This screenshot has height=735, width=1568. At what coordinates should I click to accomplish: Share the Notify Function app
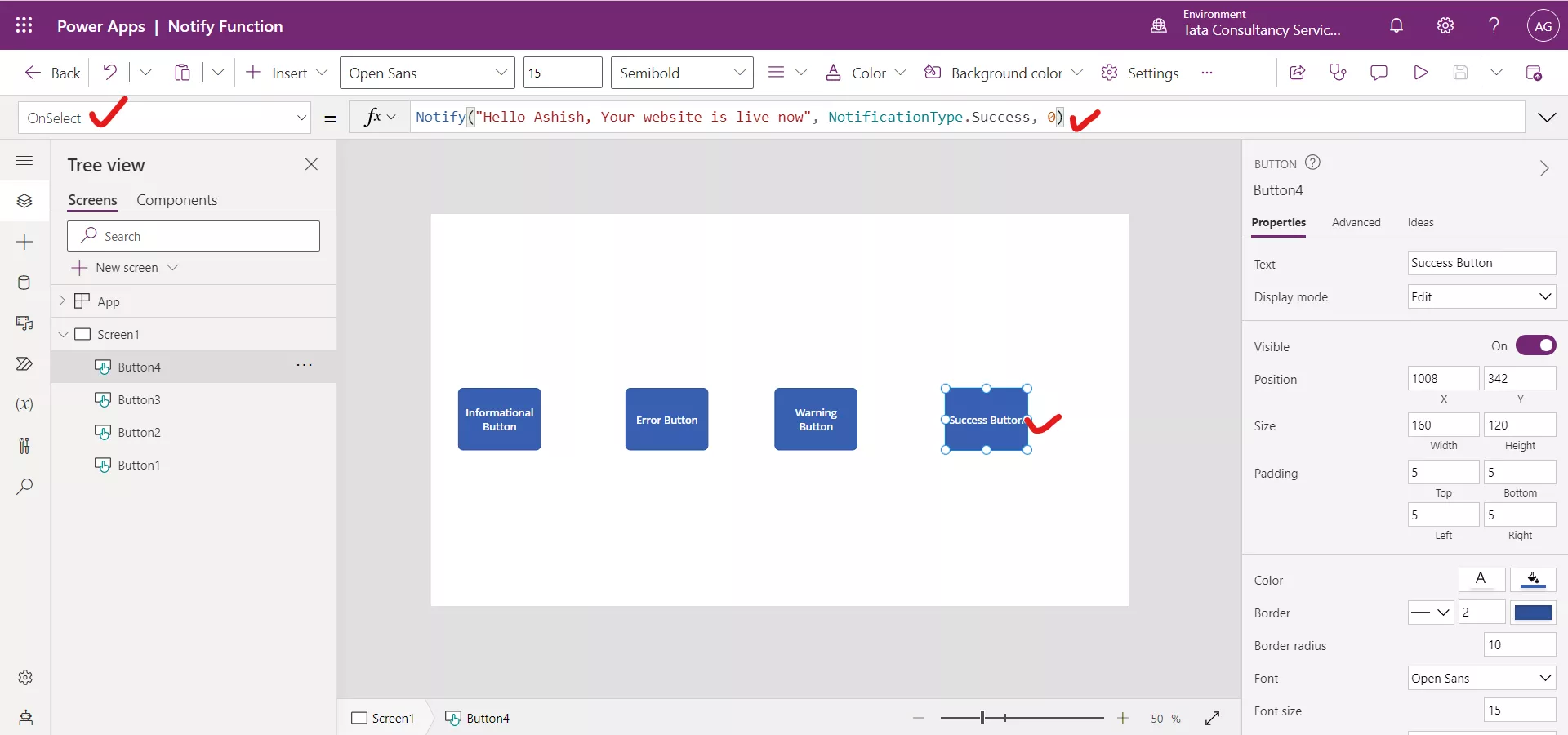coord(1297,73)
